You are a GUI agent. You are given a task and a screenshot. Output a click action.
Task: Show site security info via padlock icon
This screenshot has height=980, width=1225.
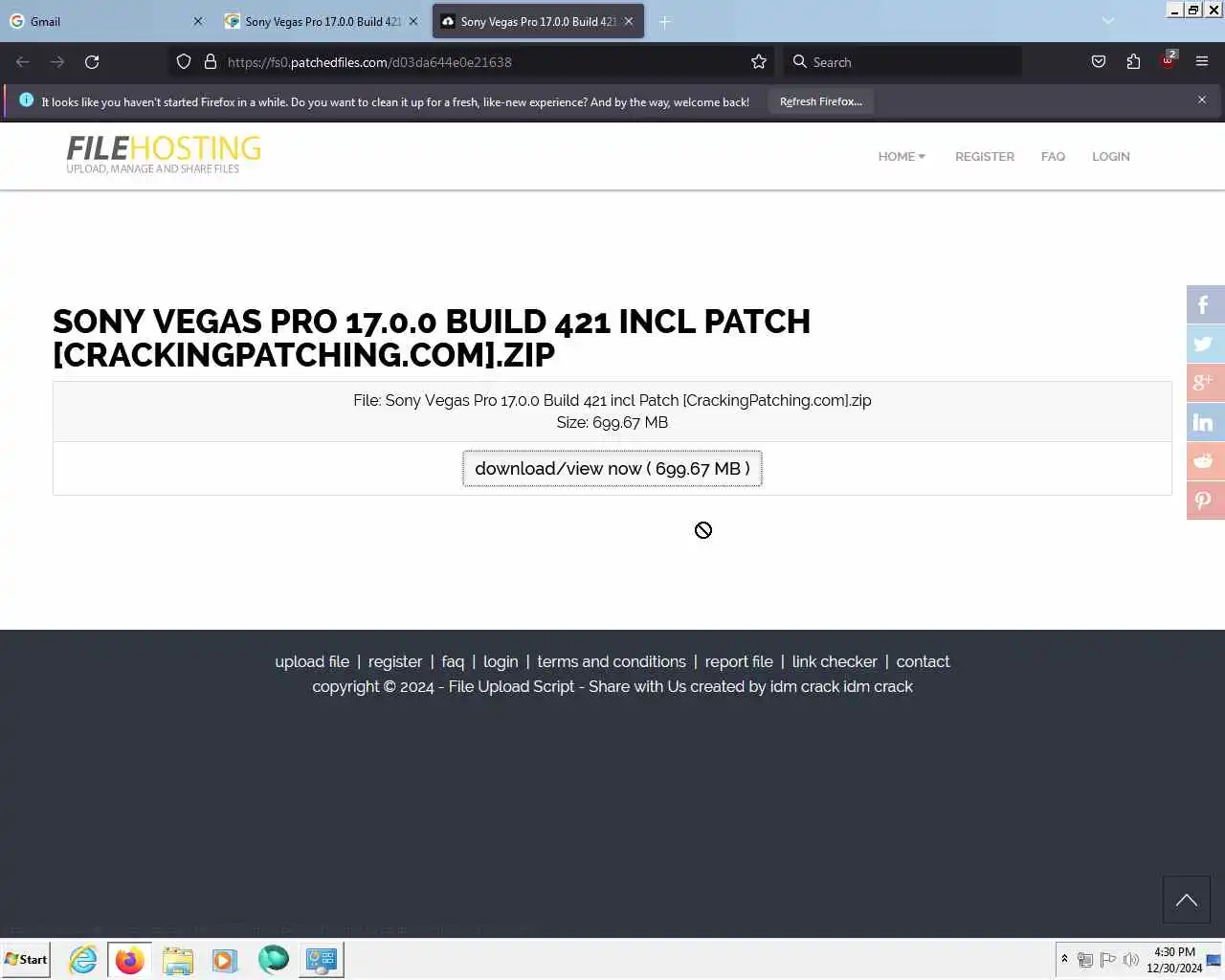point(211,62)
